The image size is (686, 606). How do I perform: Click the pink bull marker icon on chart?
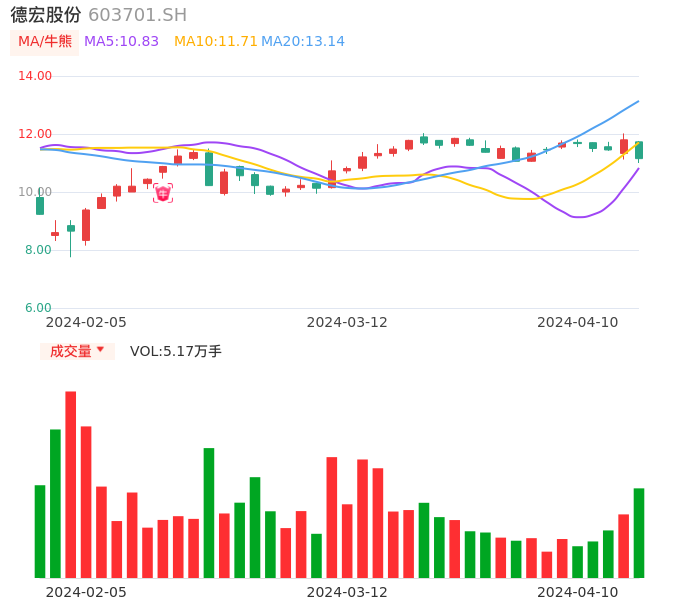(x=163, y=193)
